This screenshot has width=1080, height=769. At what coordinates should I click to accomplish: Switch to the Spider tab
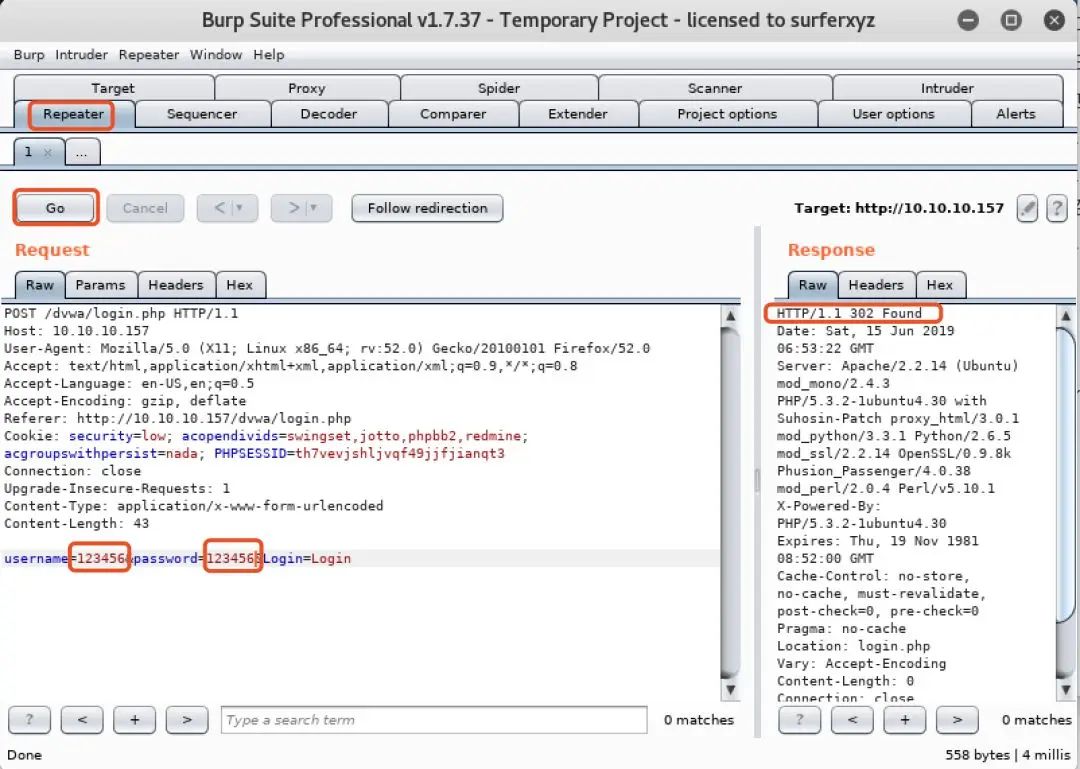point(499,88)
